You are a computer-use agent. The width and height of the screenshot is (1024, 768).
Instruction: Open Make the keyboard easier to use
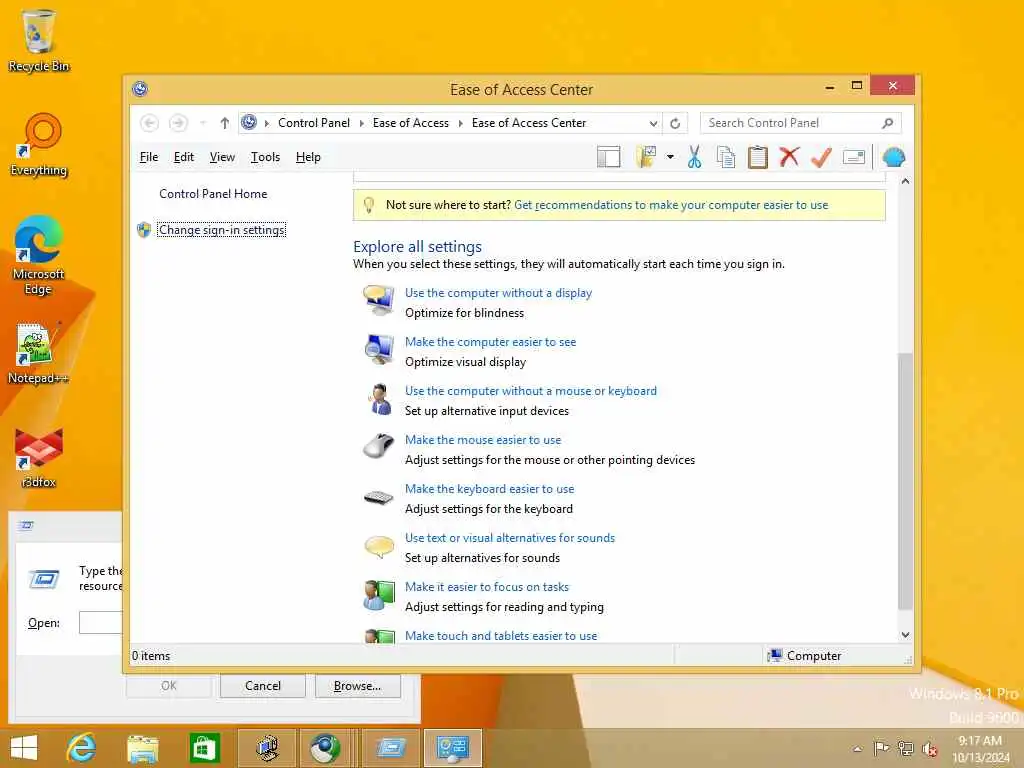click(490, 489)
